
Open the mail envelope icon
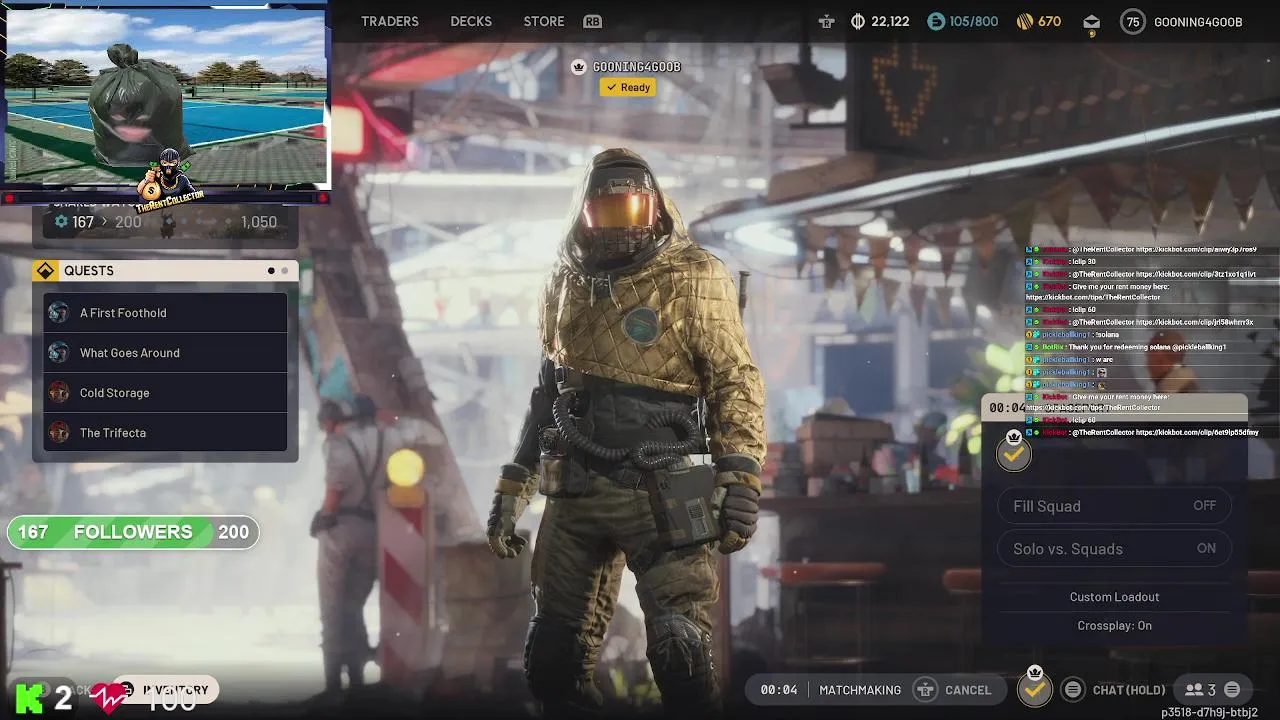point(1091,22)
